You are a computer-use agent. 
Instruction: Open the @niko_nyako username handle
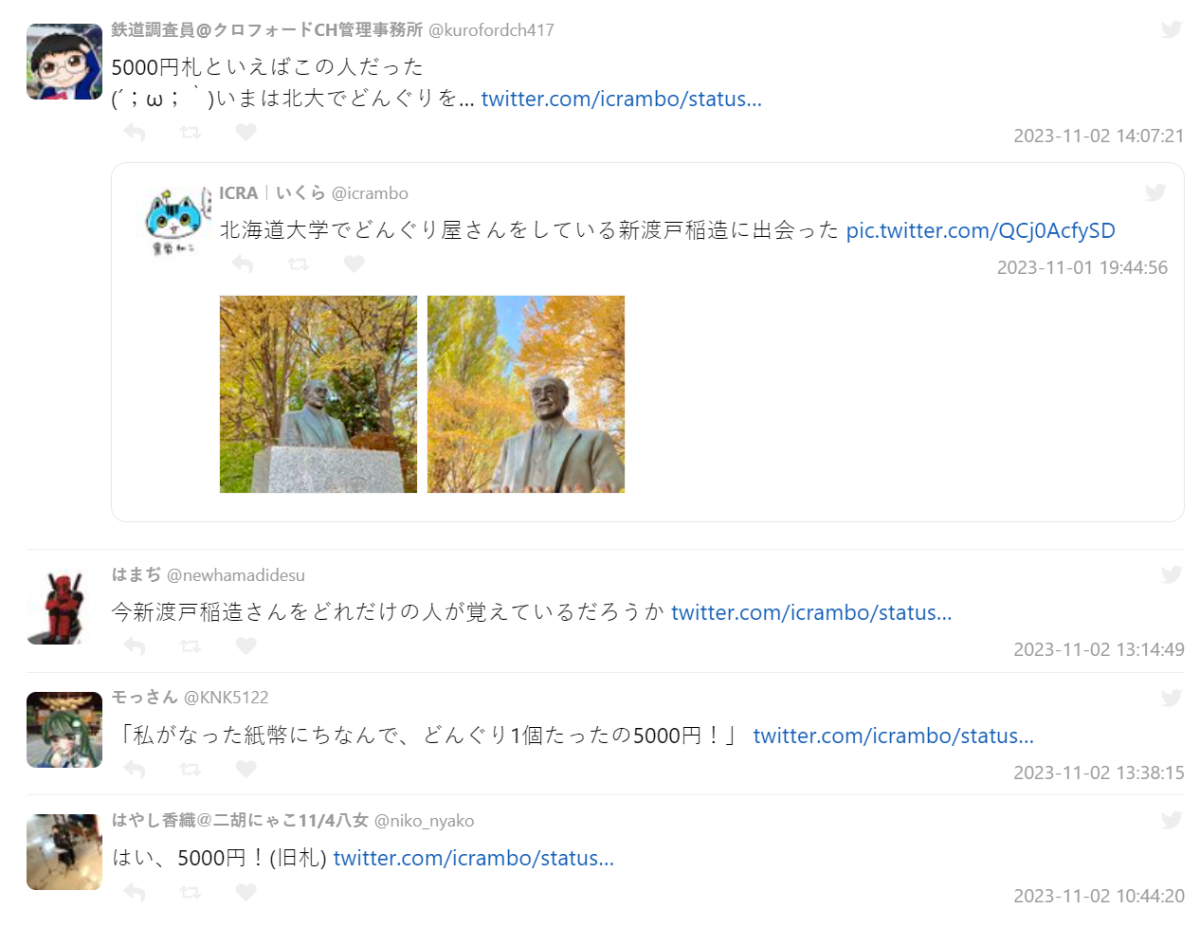424,821
